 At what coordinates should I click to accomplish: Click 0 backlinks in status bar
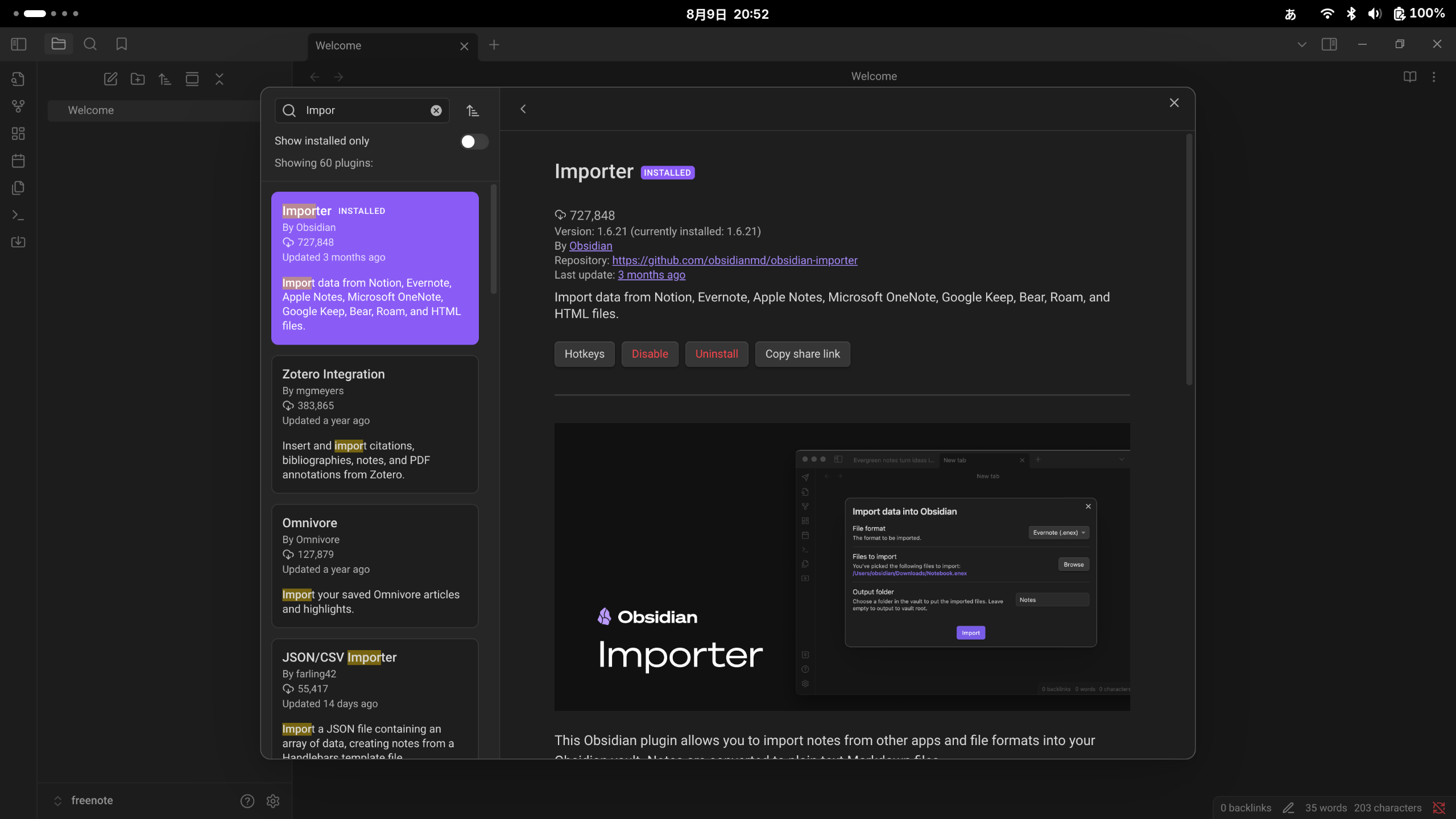(1246, 808)
